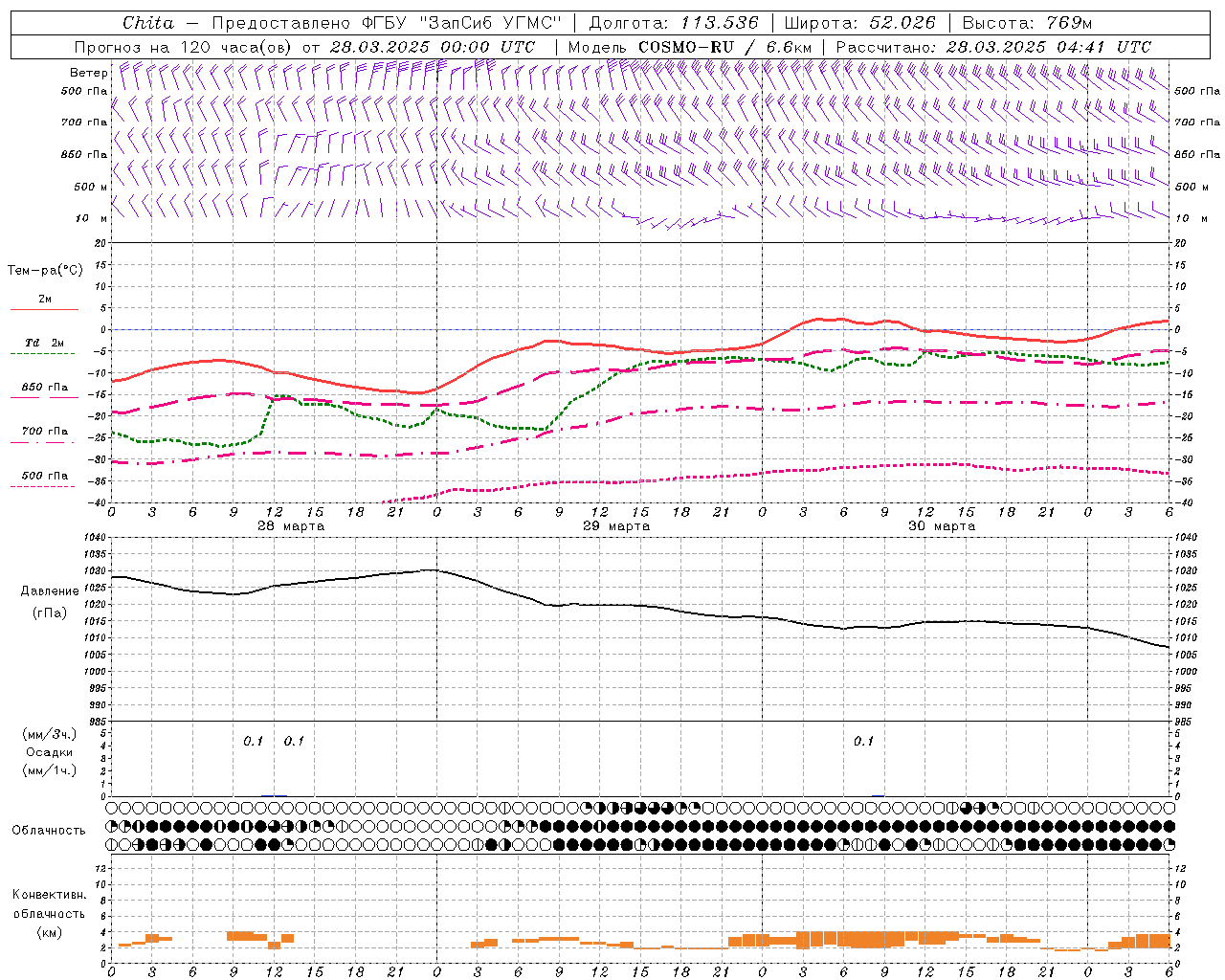Click the "28 марта" date label
Image resolution: width=1225 pixels, height=980 pixels.
pos(291,525)
